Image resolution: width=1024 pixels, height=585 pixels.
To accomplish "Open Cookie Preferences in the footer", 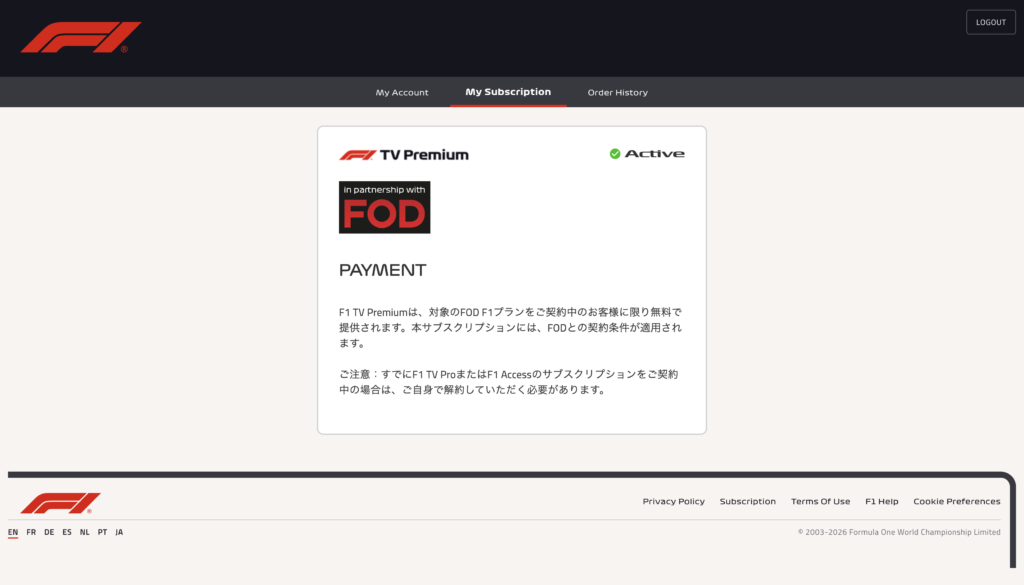I will coord(956,502).
